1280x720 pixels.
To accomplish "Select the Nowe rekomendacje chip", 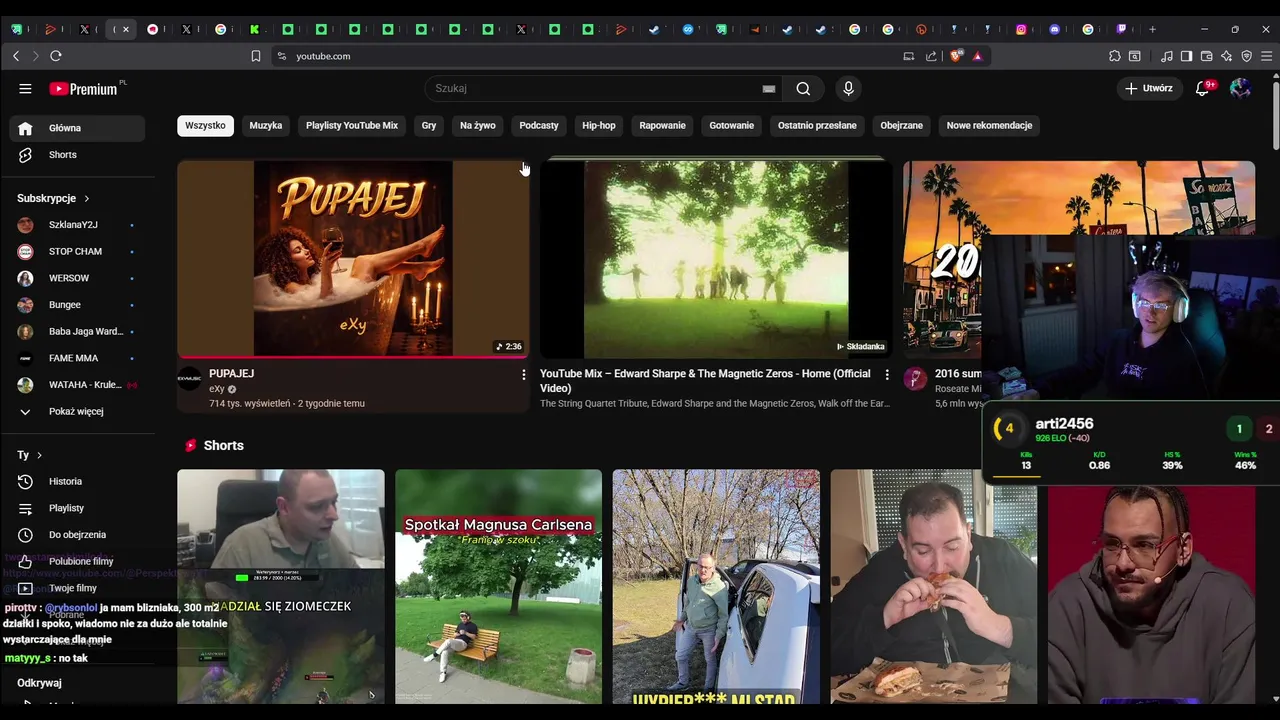I will point(989,126).
